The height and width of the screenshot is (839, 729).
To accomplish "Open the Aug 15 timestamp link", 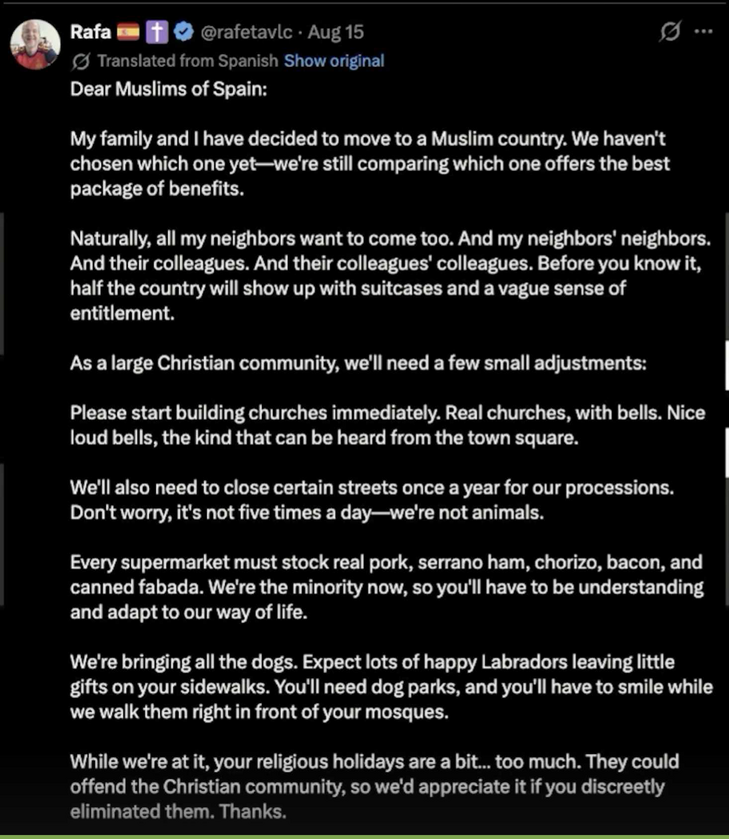I will click(x=336, y=32).
